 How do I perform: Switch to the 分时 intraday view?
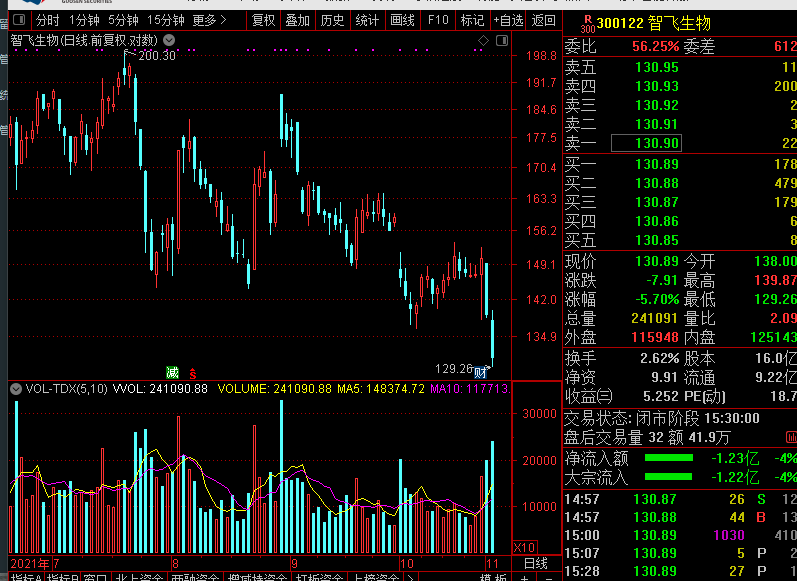point(47,20)
